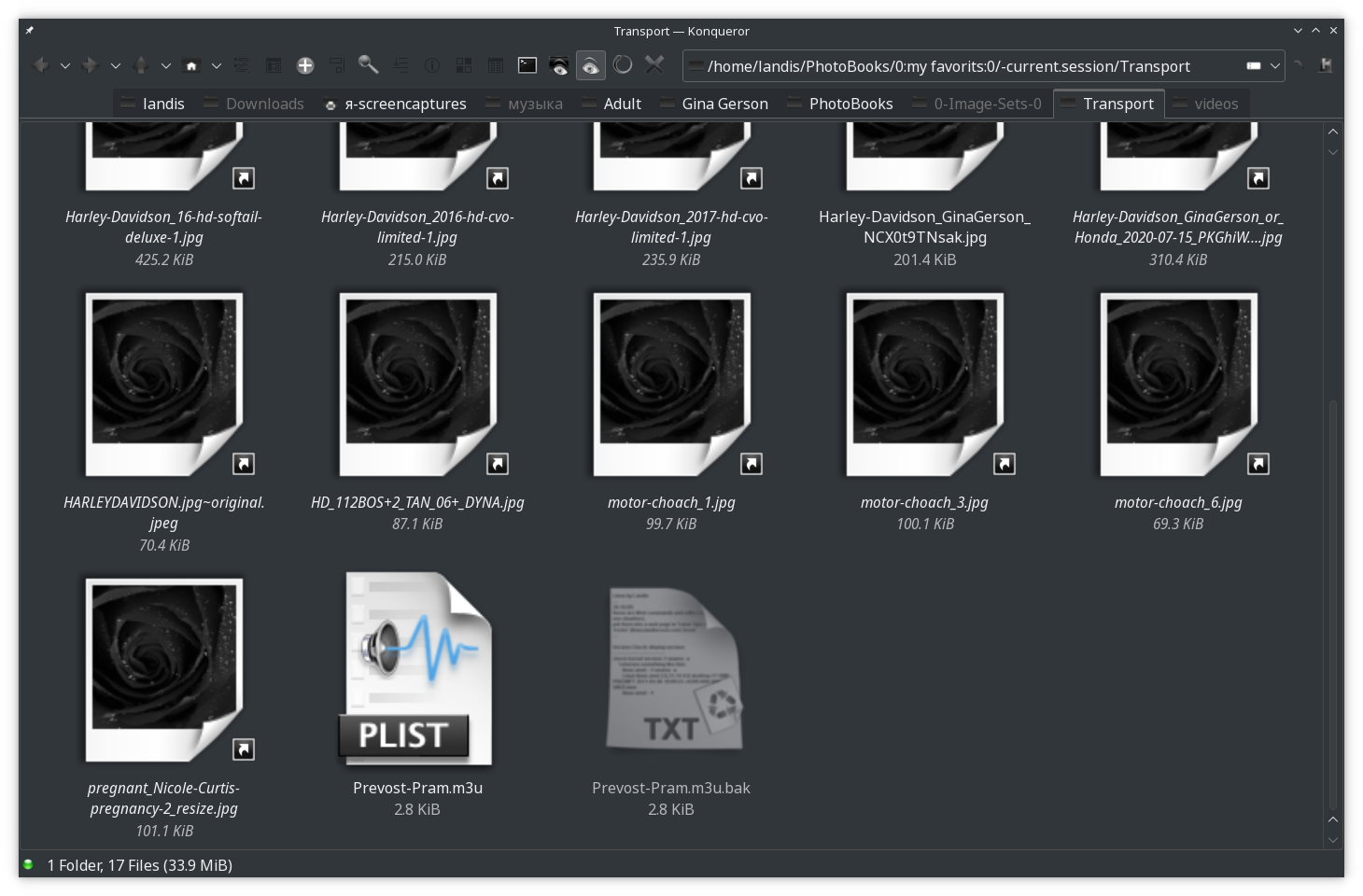Click filename Harley-Davidson_GinaGerson_NCX0t9TNsak.jpg
Screen dimensions: 1363x896
pos(925,227)
